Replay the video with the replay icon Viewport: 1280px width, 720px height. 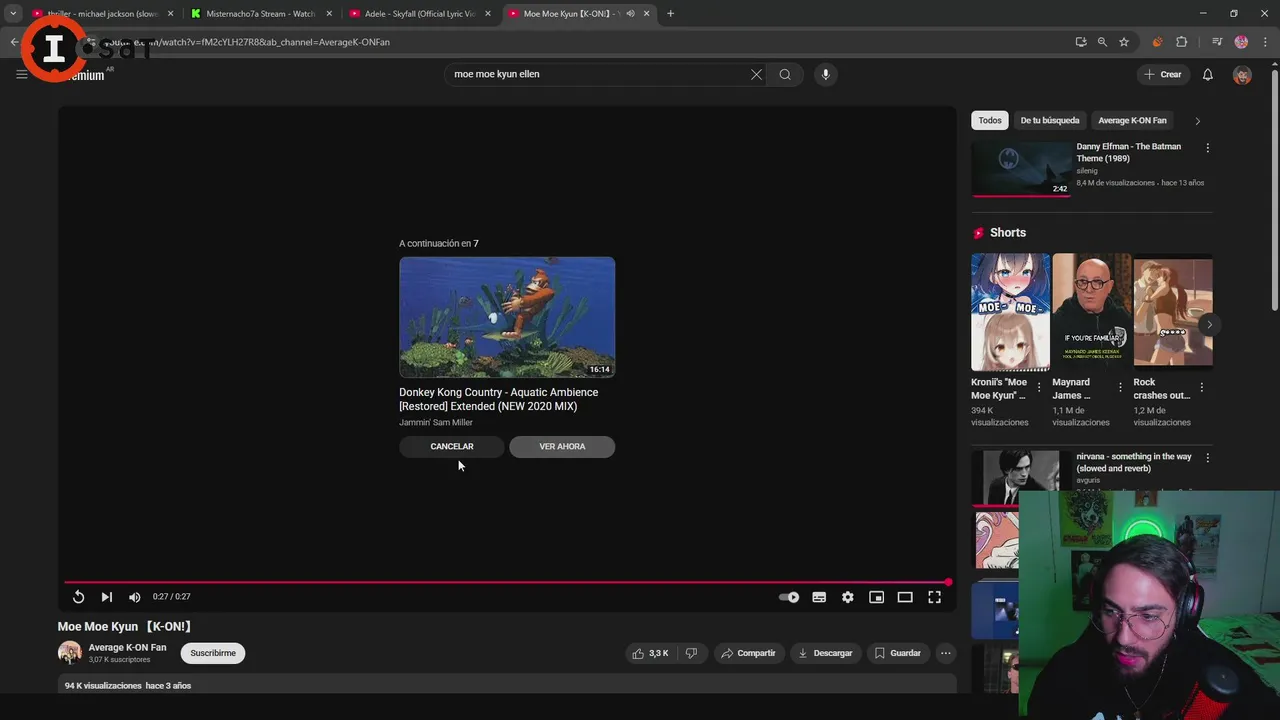click(78, 597)
